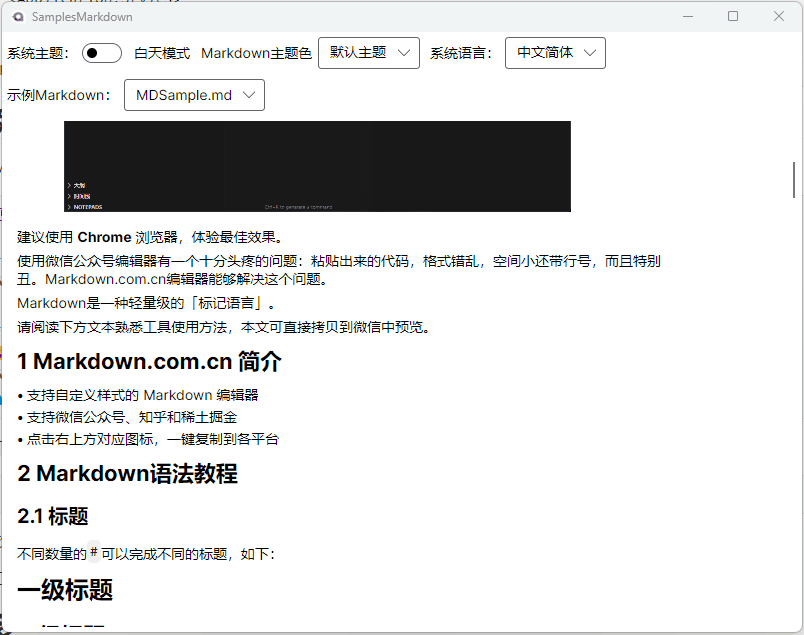Open the Markdown主题色 默认主题 dropdown
The height and width of the screenshot is (635, 804).
click(368, 52)
